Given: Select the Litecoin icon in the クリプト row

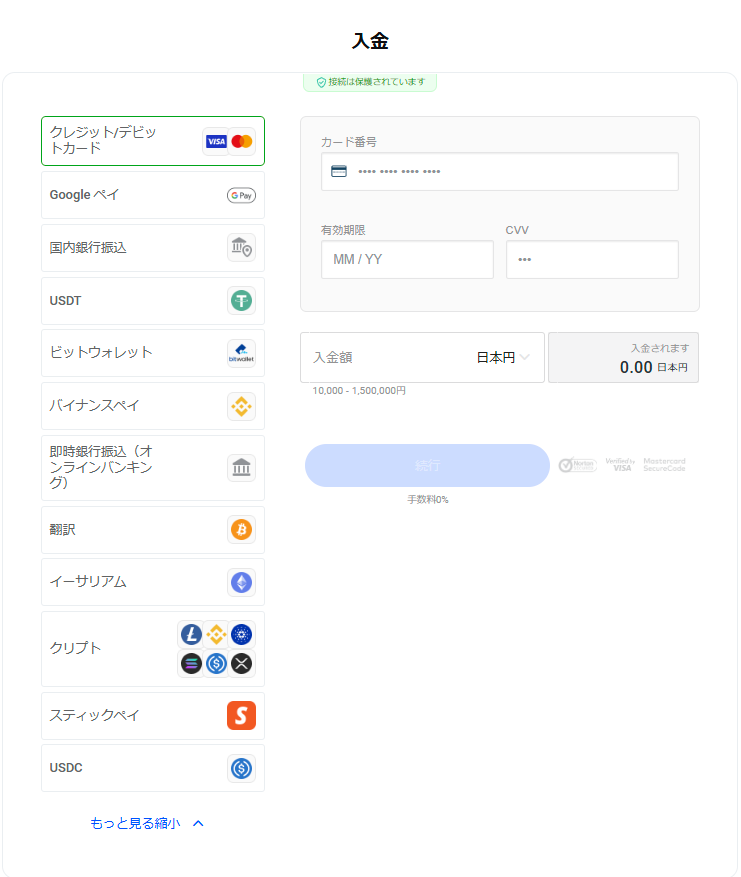Looking at the screenshot, I should [191, 634].
